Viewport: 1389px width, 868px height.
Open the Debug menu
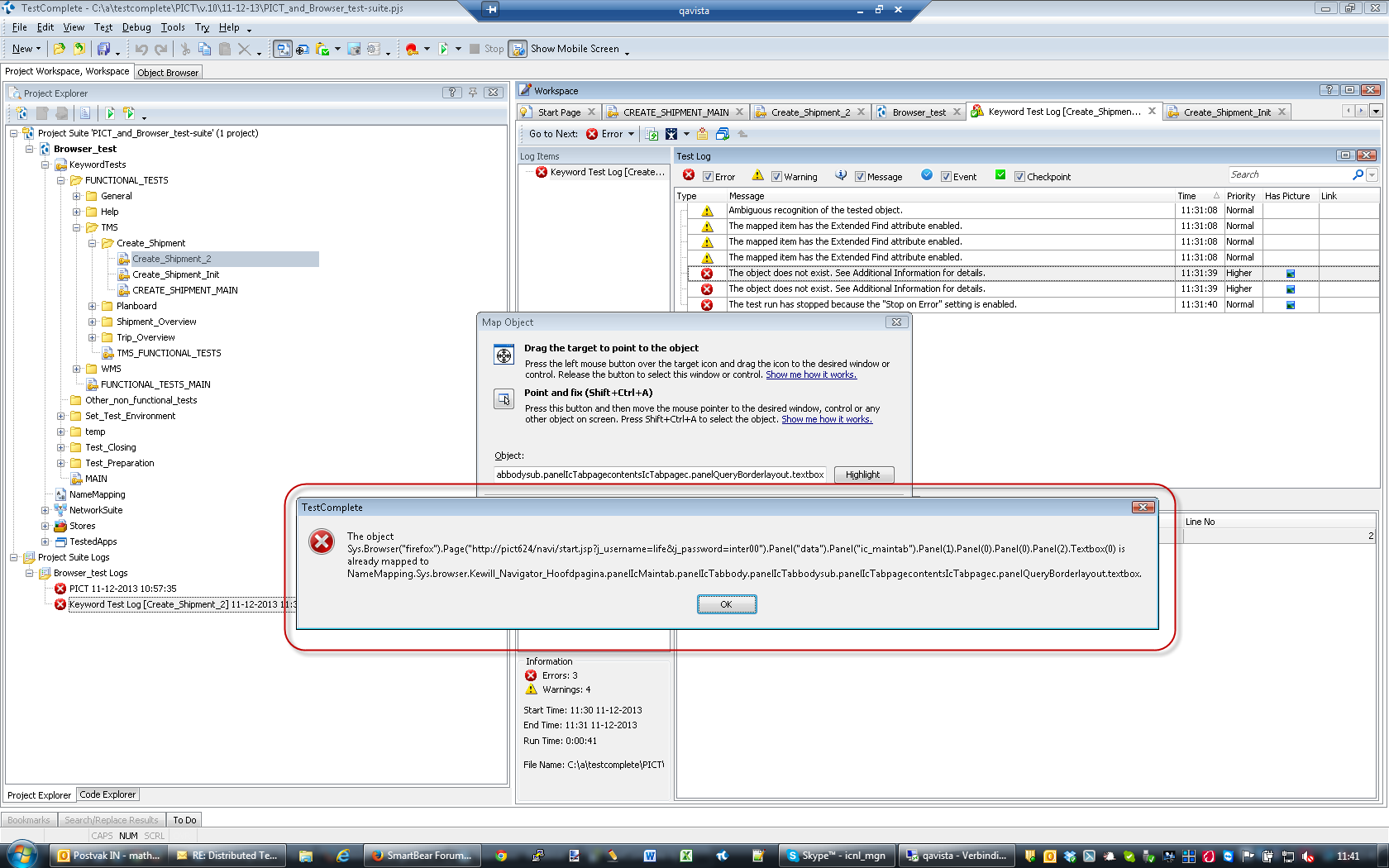[x=136, y=27]
